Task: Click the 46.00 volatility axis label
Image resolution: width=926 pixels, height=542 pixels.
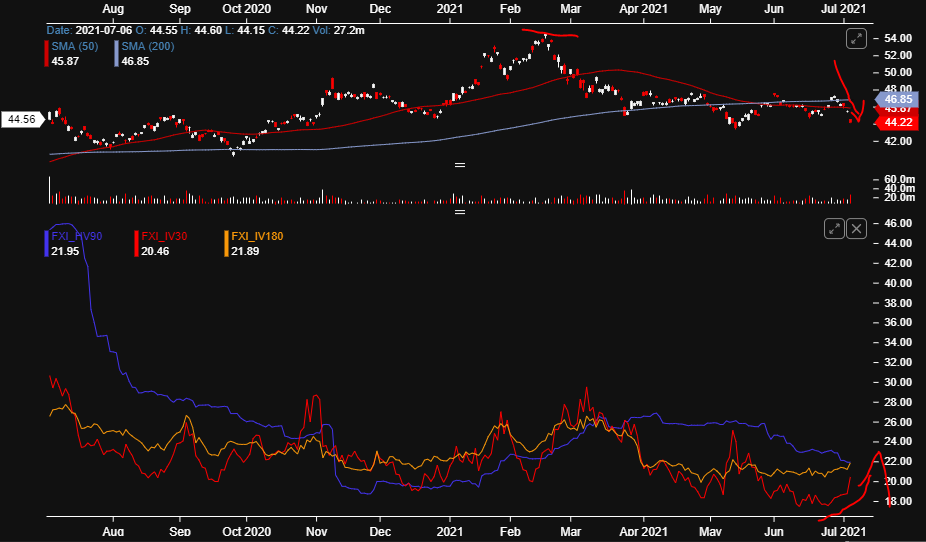Action: click(x=898, y=223)
